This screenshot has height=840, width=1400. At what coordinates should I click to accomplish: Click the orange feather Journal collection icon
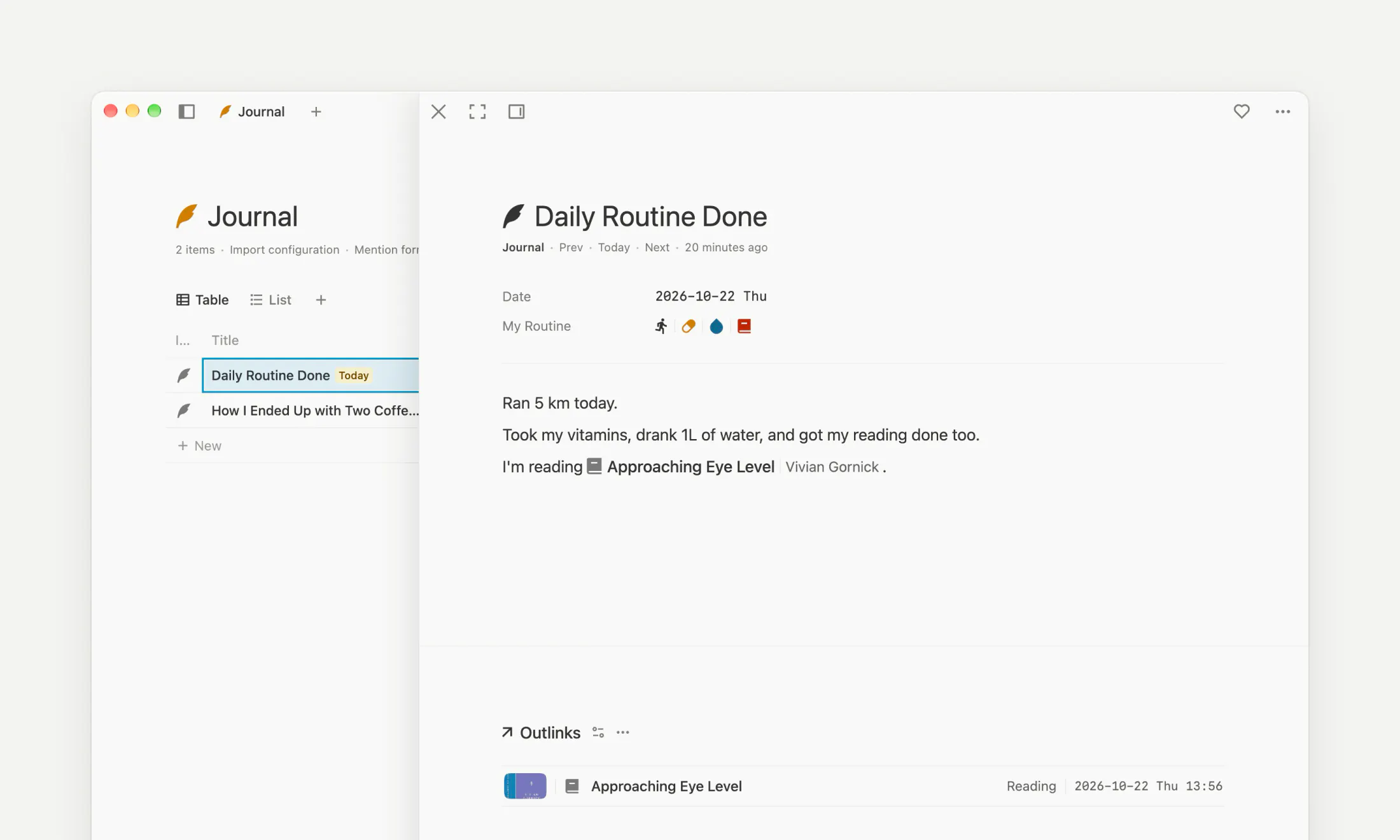click(x=186, y=216)
